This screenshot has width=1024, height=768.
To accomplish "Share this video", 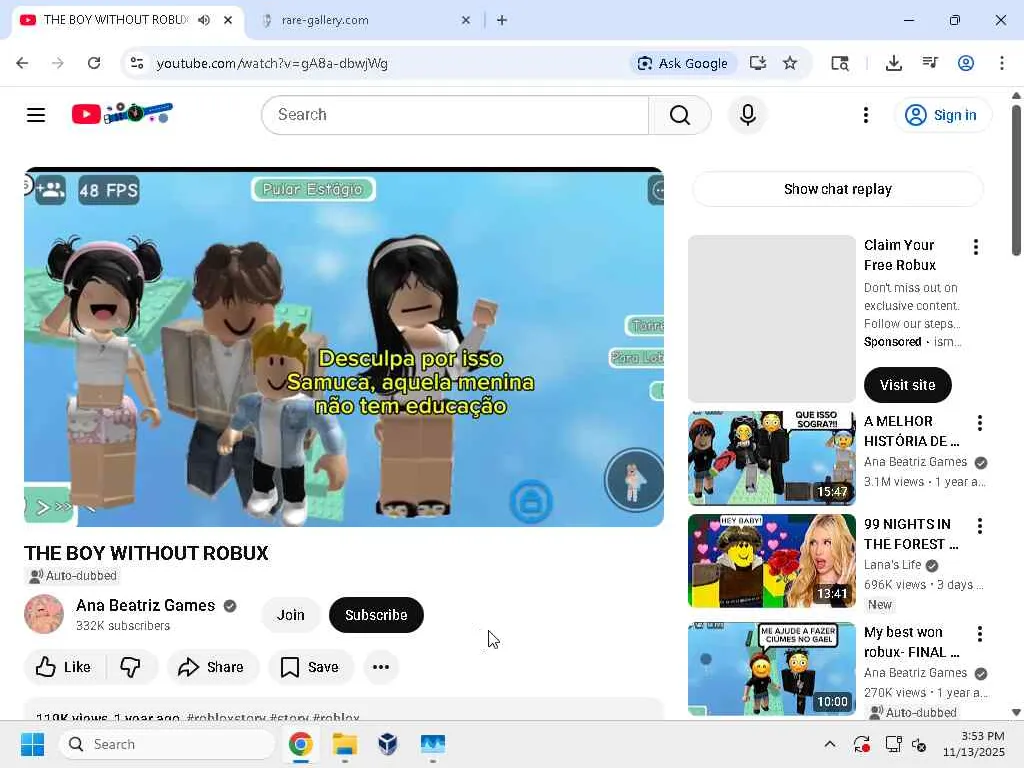I will point(211,667).
